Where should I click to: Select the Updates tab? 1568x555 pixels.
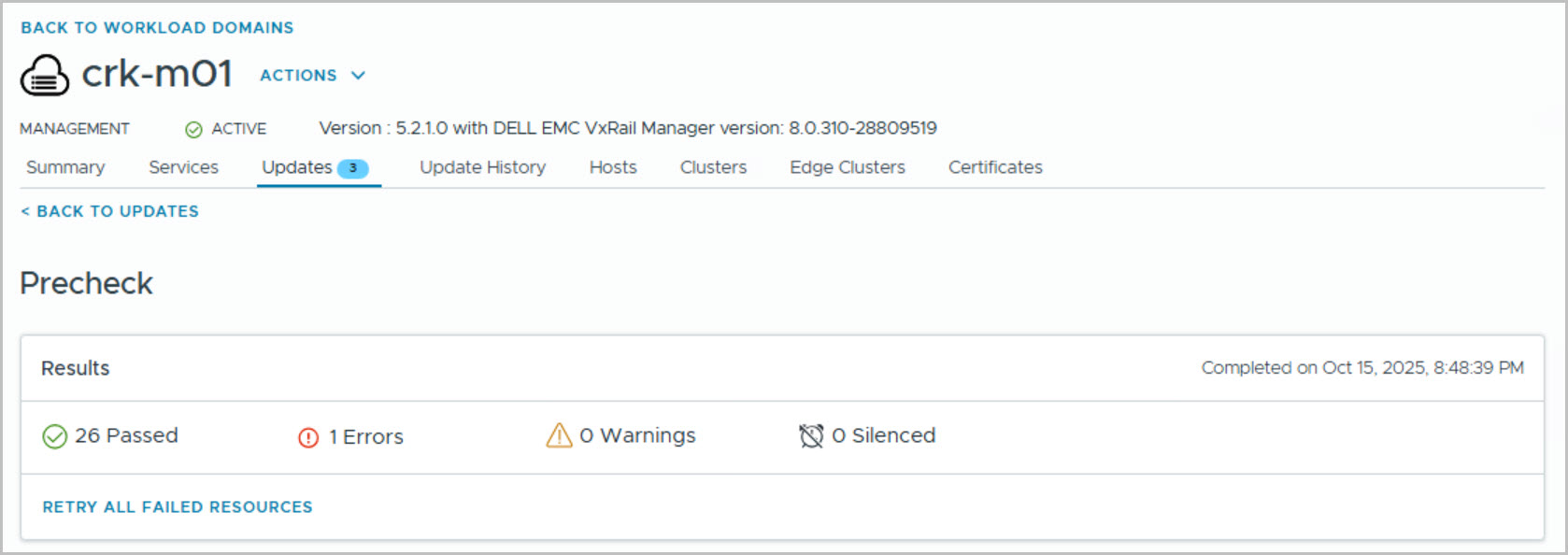[x=297, y=167]
